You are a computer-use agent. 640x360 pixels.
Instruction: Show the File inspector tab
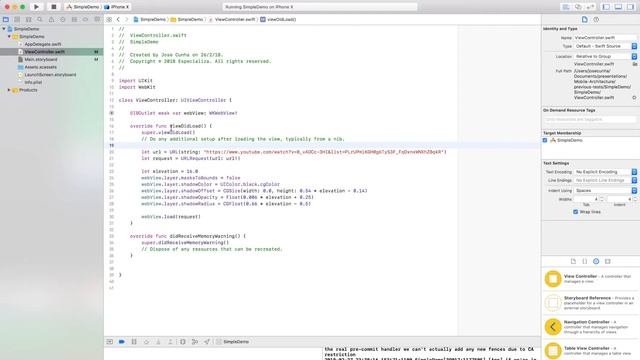click(584, 19)
